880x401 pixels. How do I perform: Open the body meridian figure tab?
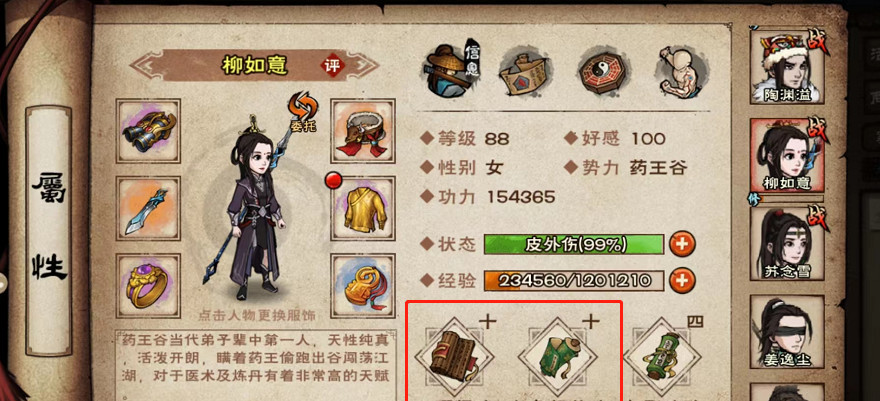coord(683,71)
